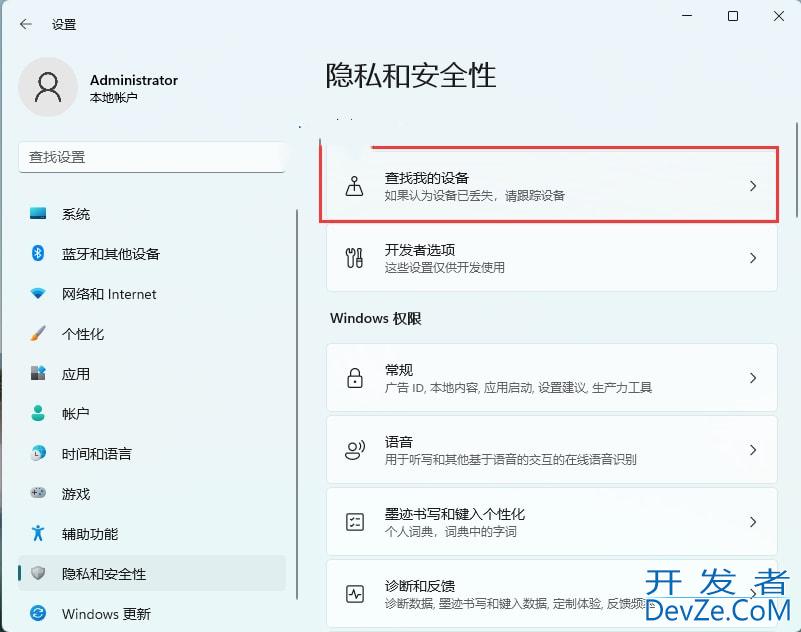This screenshot has height=632, width=801.
Task: Go to 游戏 settings
Action: pyautogui.click(x=152, y=494)
